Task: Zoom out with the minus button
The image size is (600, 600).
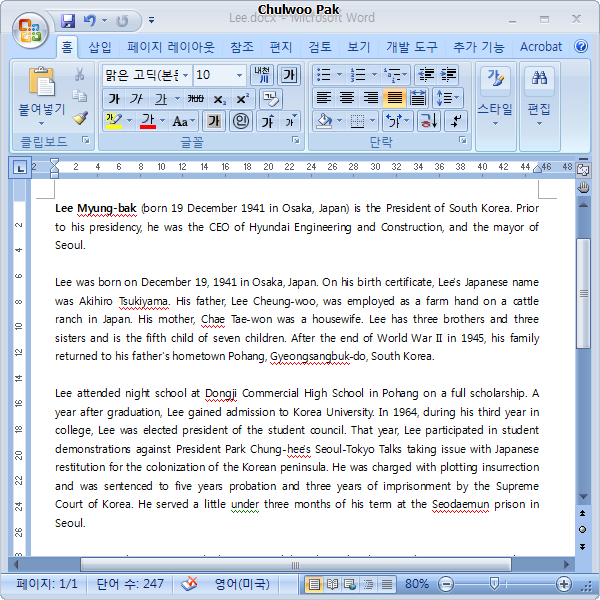Action: [446, 584]
